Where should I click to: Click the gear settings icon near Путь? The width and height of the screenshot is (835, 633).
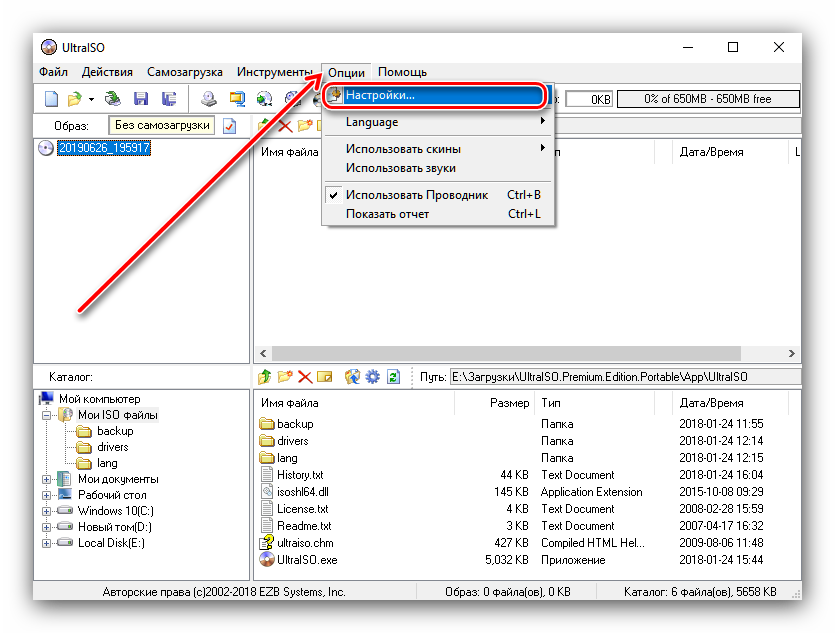372,377
